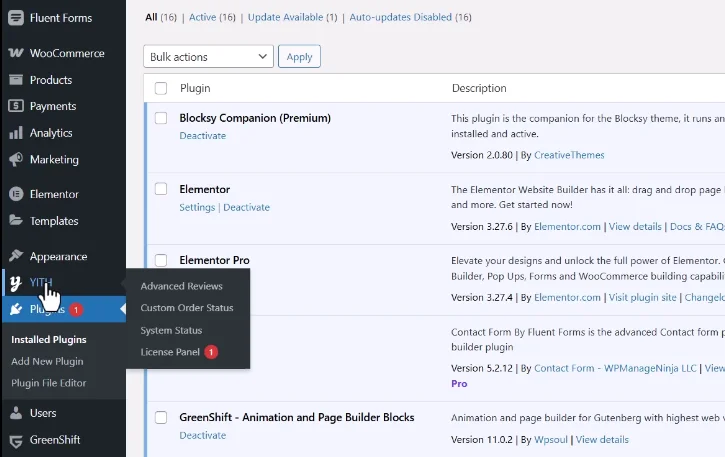Click the GreenShift logo icon
Viewport: 725px width, 457px height.
point(16,440)
